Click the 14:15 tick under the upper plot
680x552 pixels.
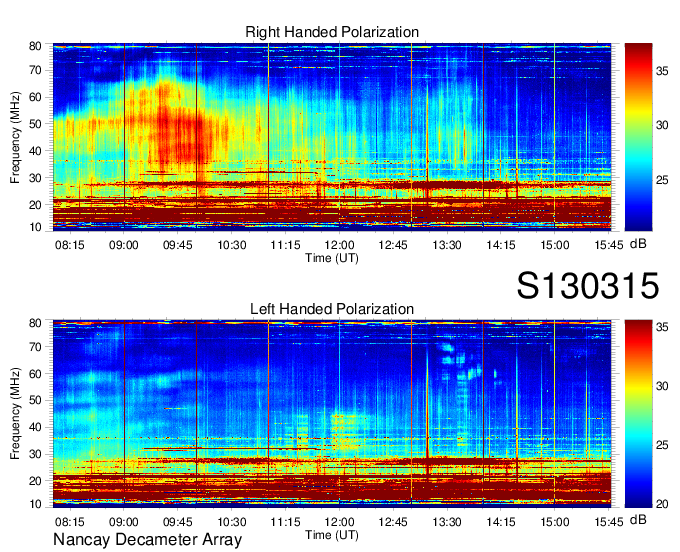(500, 245)
